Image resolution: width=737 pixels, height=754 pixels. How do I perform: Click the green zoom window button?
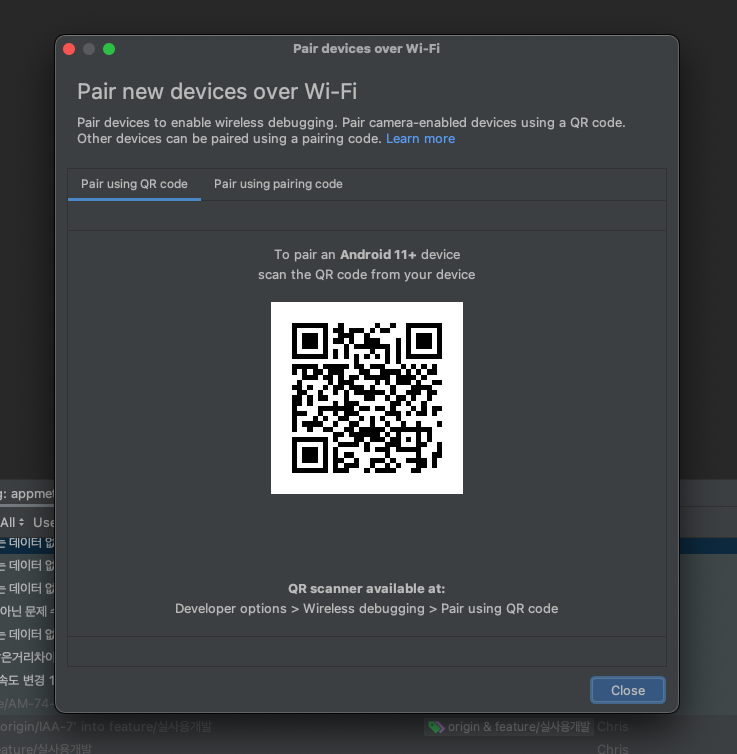[109, 49]
